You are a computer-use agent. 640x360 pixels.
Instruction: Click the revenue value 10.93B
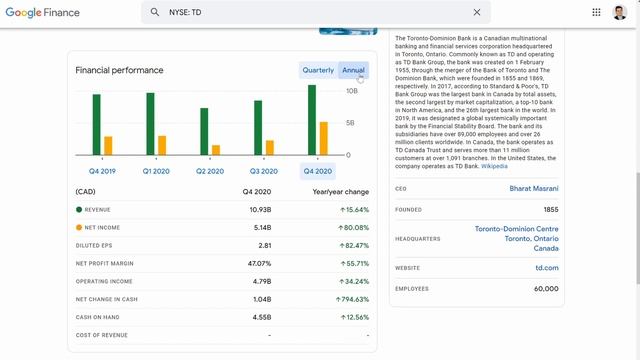coord(260,210)
